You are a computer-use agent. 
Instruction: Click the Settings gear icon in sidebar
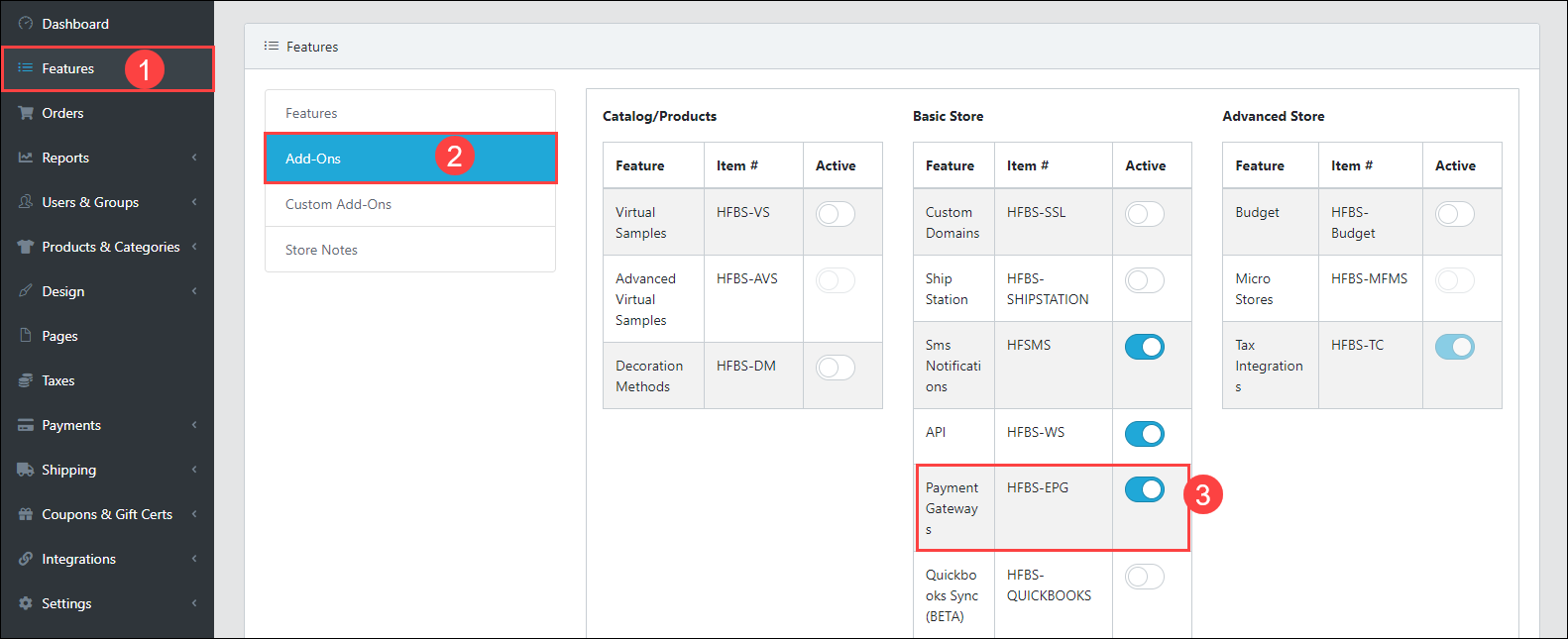(x=26, y=603)
